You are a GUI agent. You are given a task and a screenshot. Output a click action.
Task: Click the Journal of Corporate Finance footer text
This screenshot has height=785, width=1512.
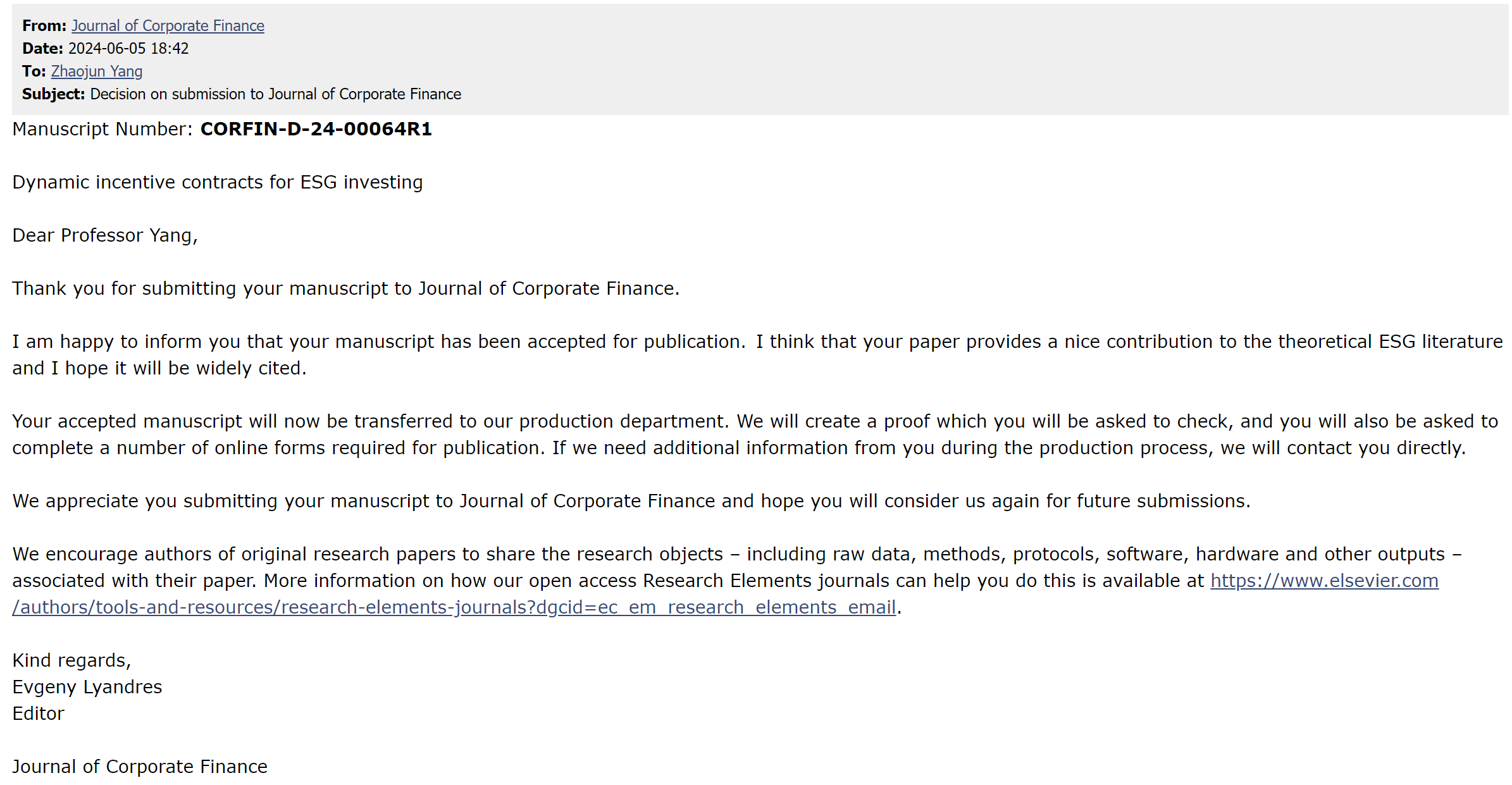pyautogui.click(x=140, y=767)
